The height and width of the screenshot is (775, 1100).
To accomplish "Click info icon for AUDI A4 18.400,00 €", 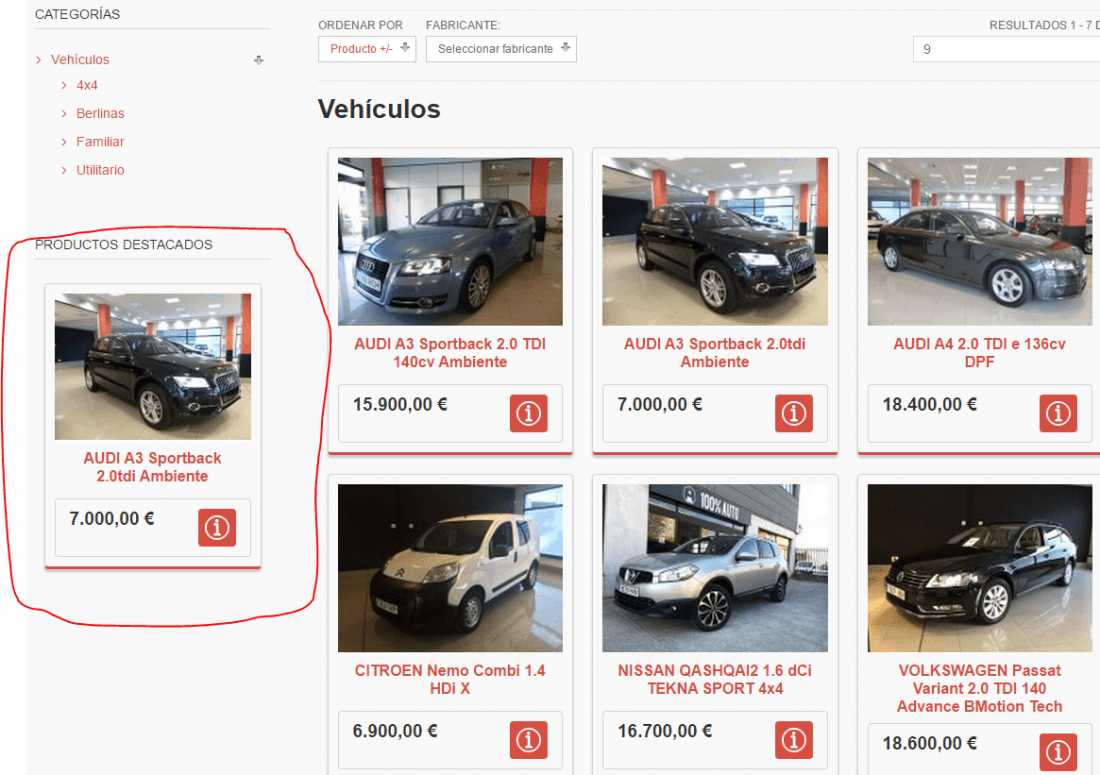I will tap(1058, 413).
